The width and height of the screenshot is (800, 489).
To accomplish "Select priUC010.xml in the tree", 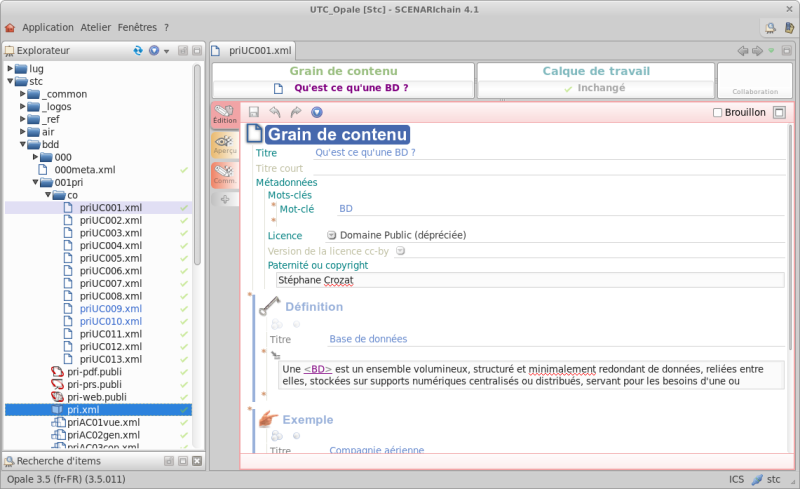I will [x=111, y=321].
